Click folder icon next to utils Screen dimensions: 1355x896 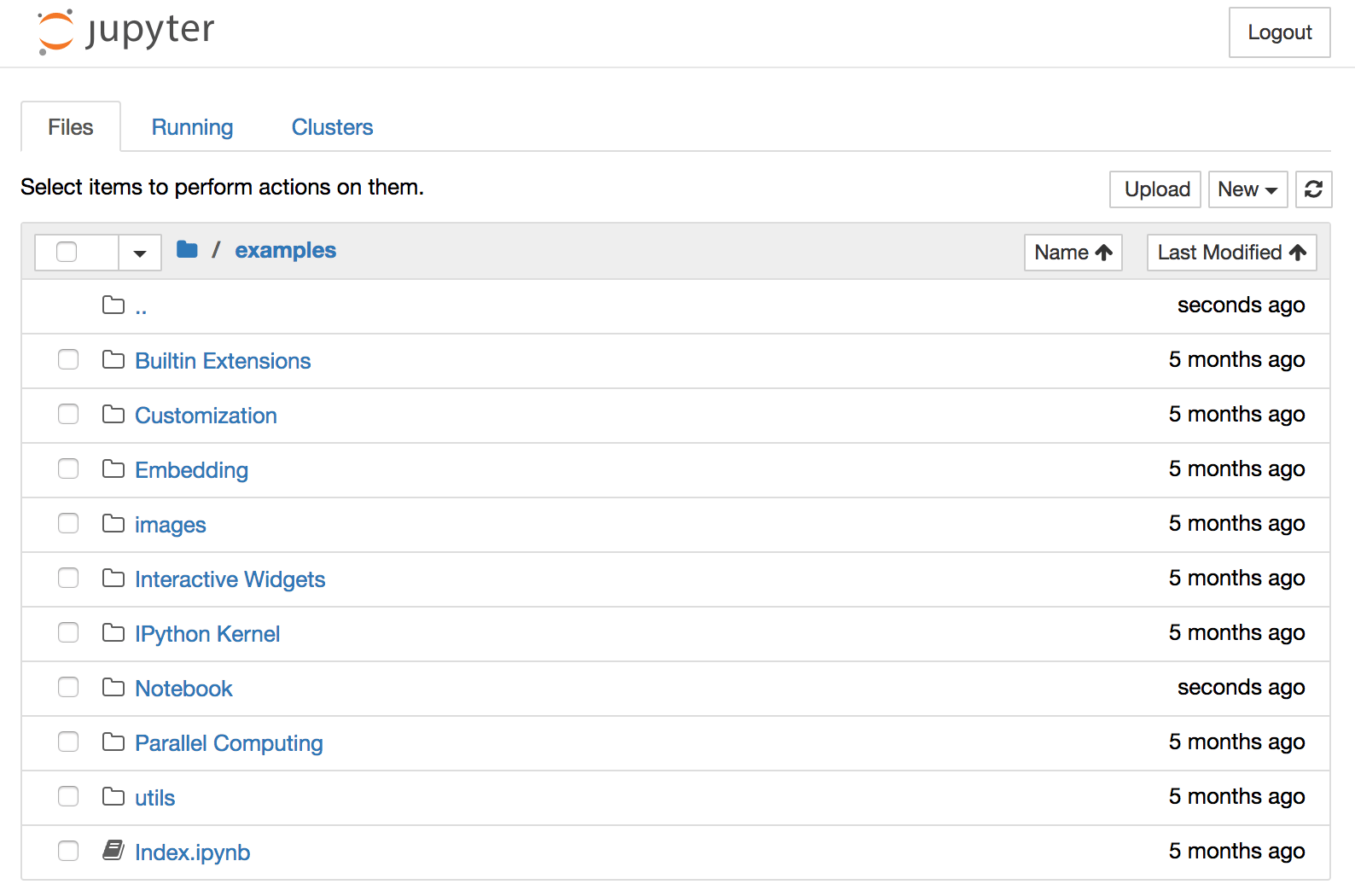[x=113, y=796]
